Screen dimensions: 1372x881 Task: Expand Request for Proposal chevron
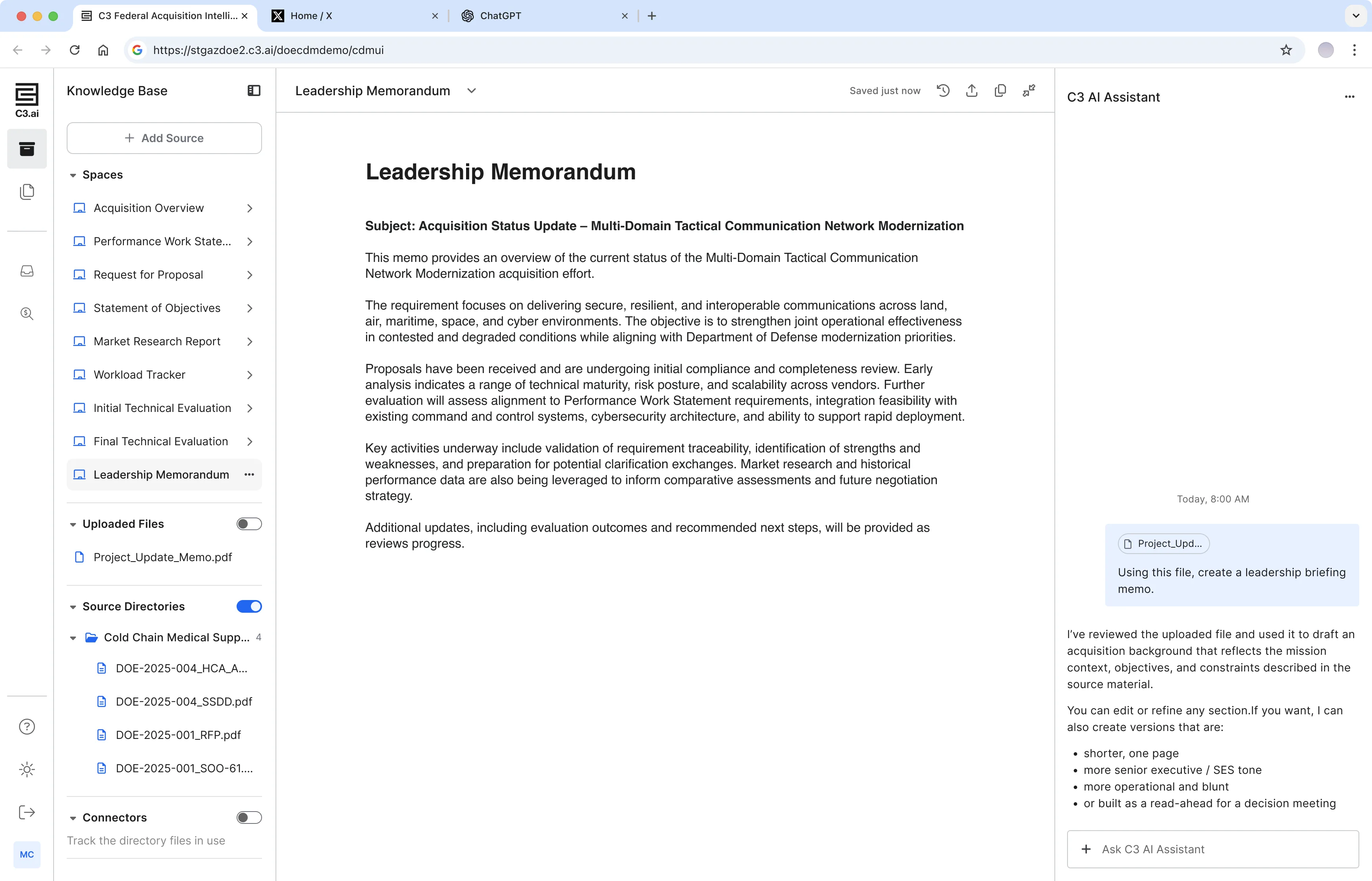[250, 275]
